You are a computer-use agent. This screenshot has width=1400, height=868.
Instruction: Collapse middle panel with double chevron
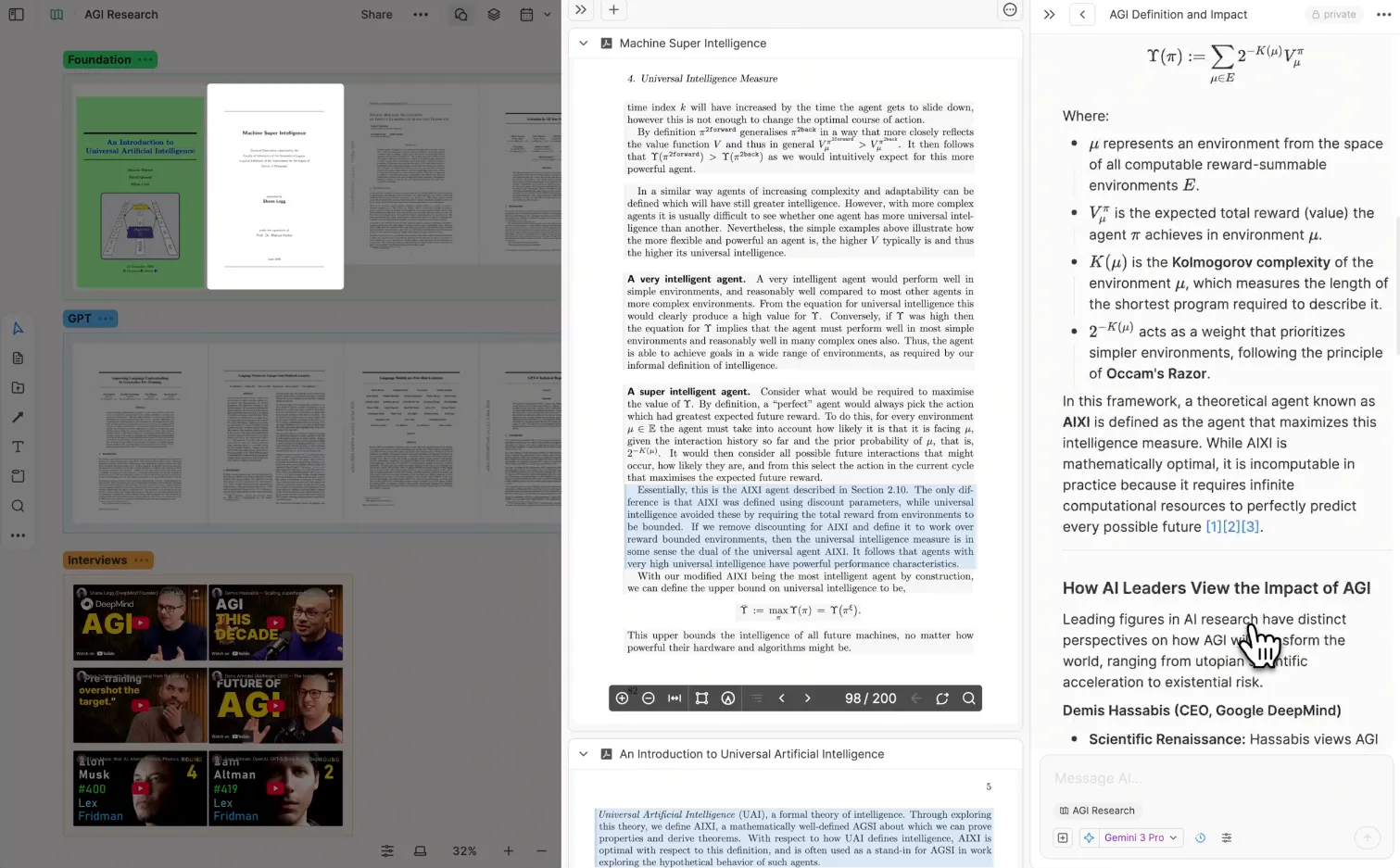point(580,10)
